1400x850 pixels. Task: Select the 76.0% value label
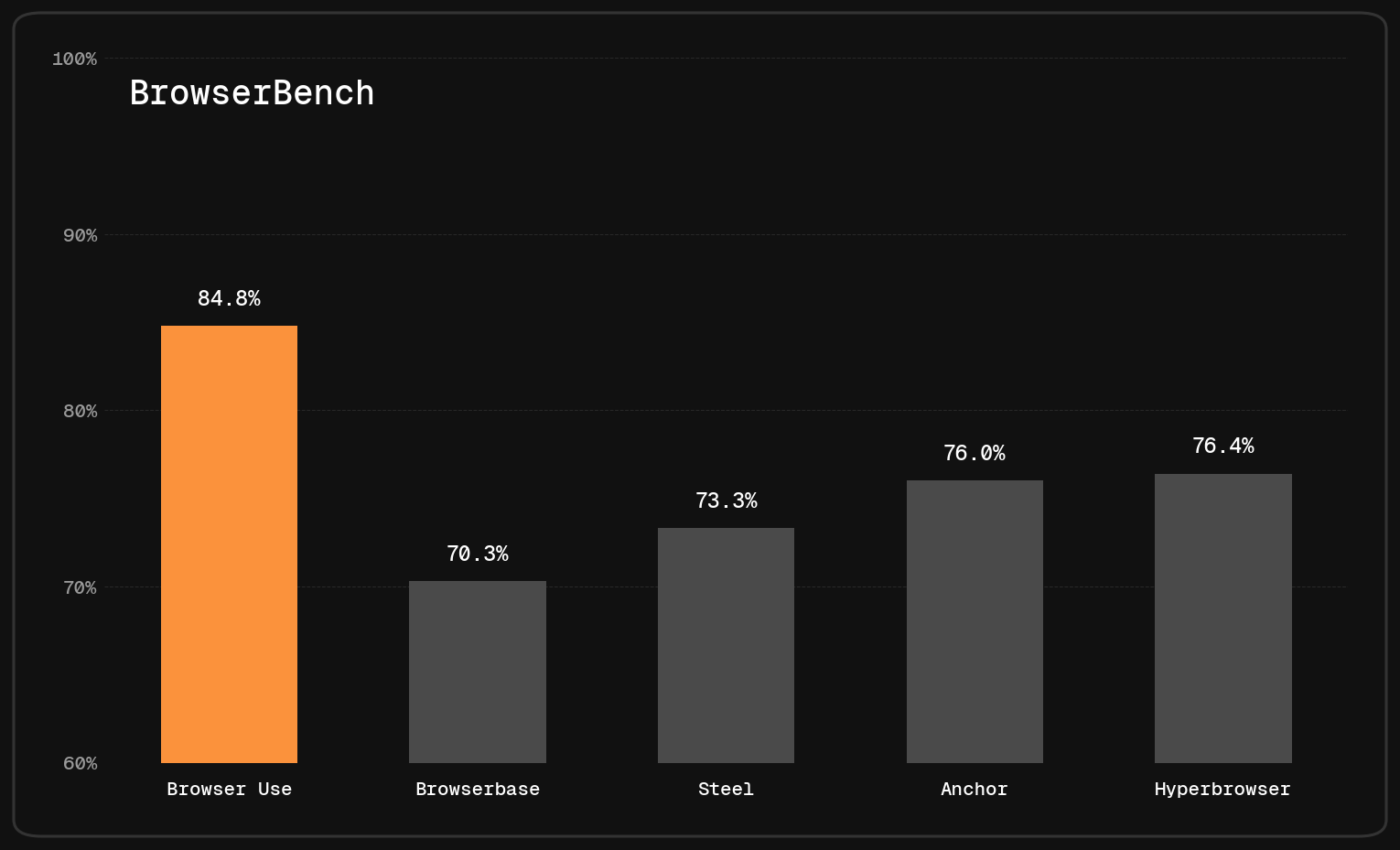tap(975, 453)
